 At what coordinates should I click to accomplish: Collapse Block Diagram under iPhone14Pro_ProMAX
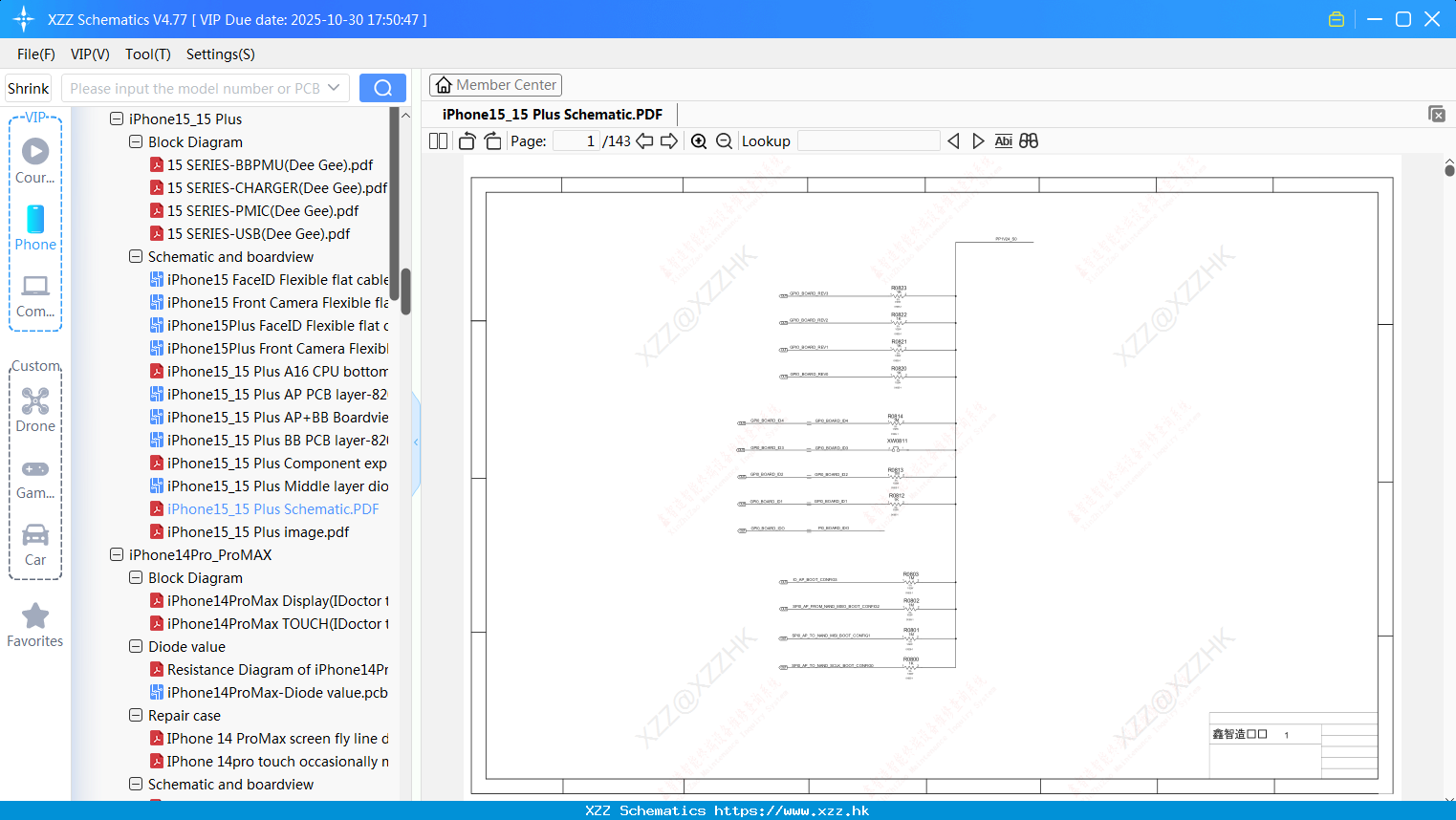136,577
